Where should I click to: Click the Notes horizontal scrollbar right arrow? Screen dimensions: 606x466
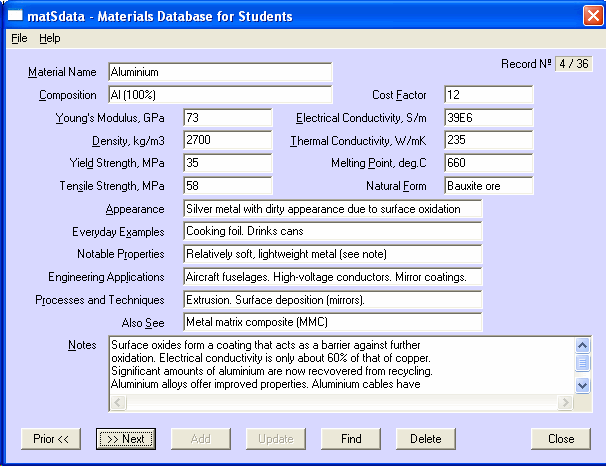coord(569,402)
